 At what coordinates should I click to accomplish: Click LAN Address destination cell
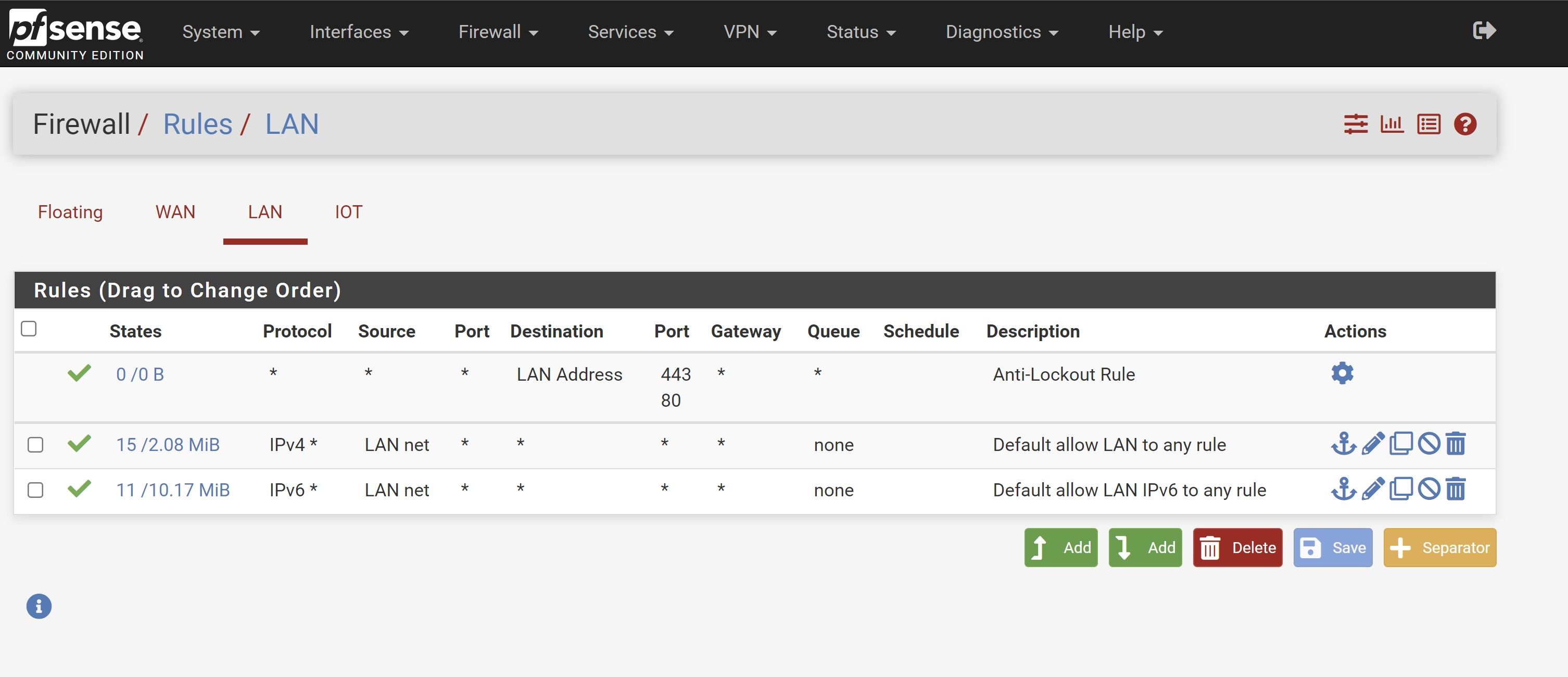pos(569,374)
